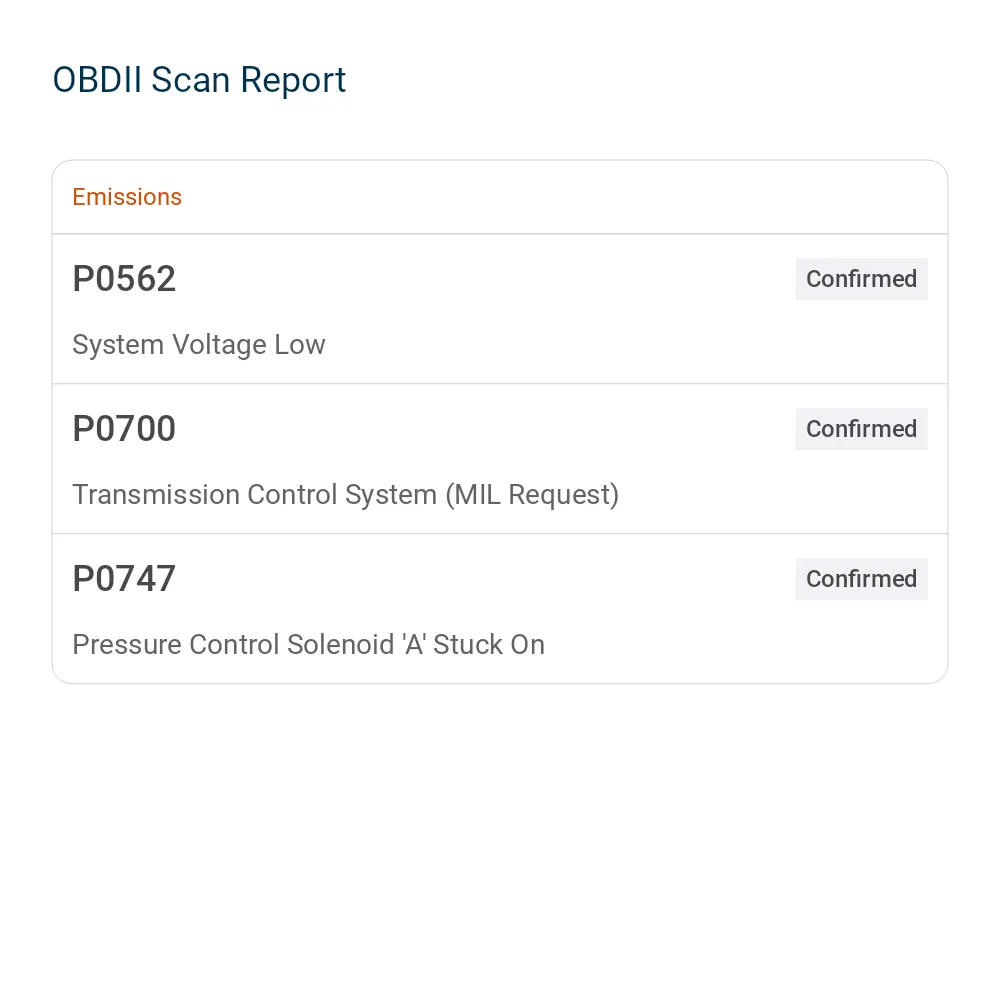Screen dimensions: 1000x1000
Task: Open the P0562 trouble code entry
Action: click(x=500, y=309)
